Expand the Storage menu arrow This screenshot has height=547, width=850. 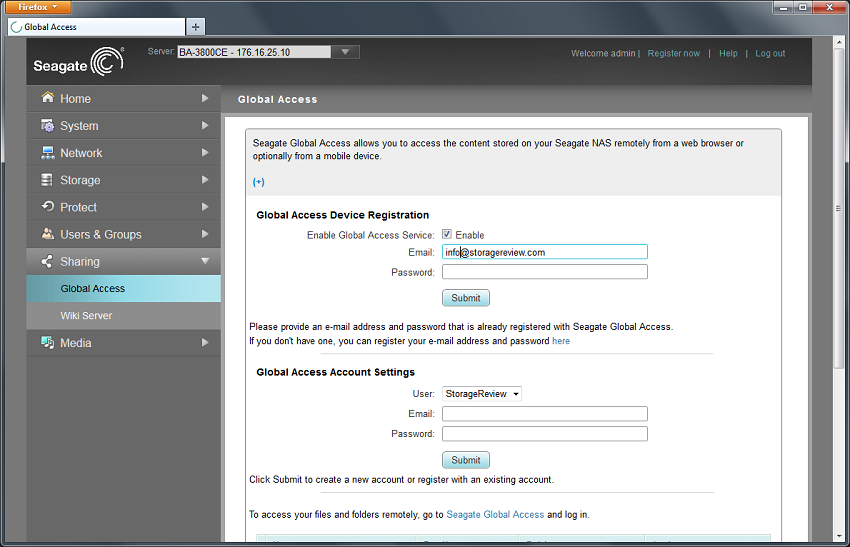(205, 179)
